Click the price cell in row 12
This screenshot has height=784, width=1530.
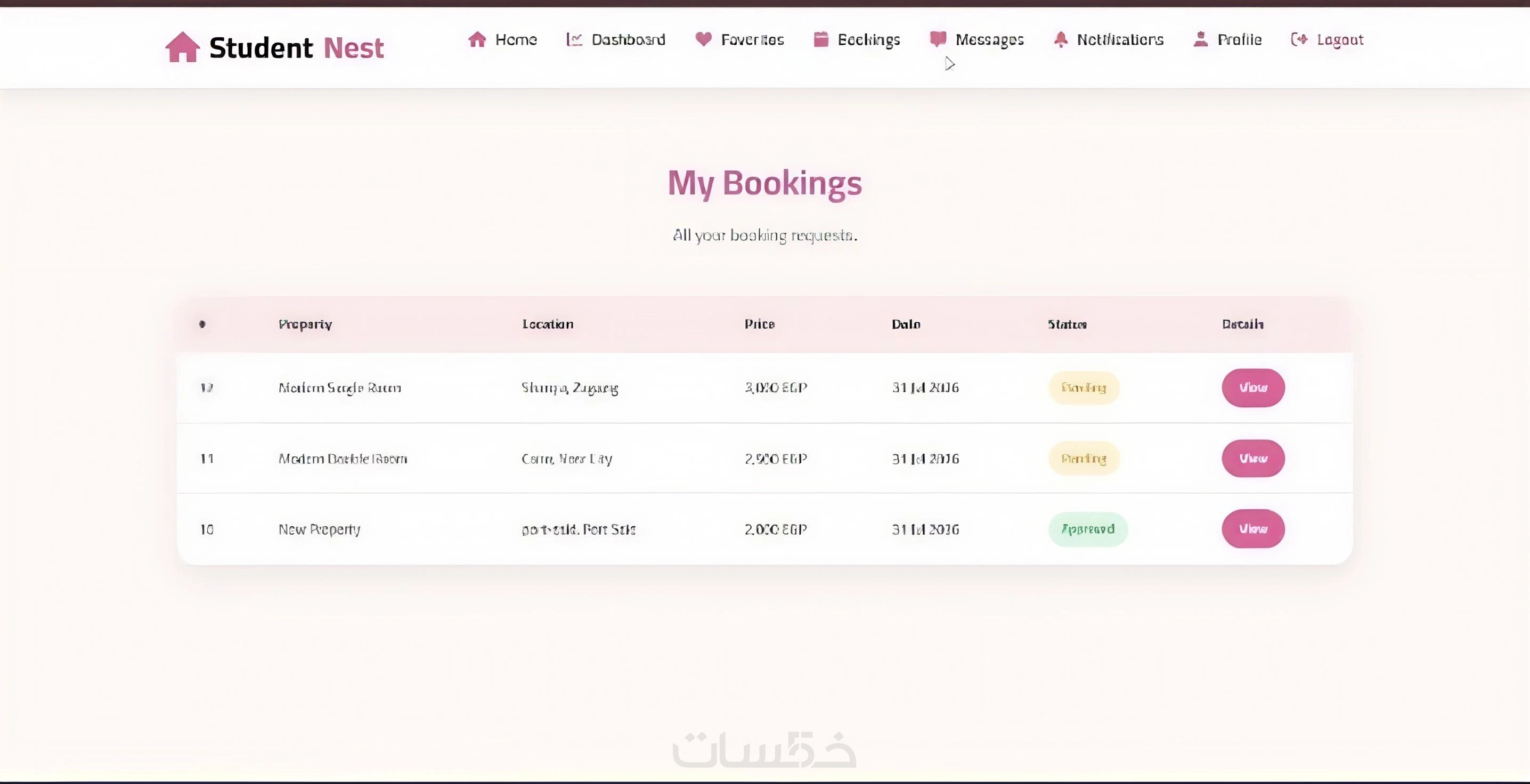click(x=776, y=388)
